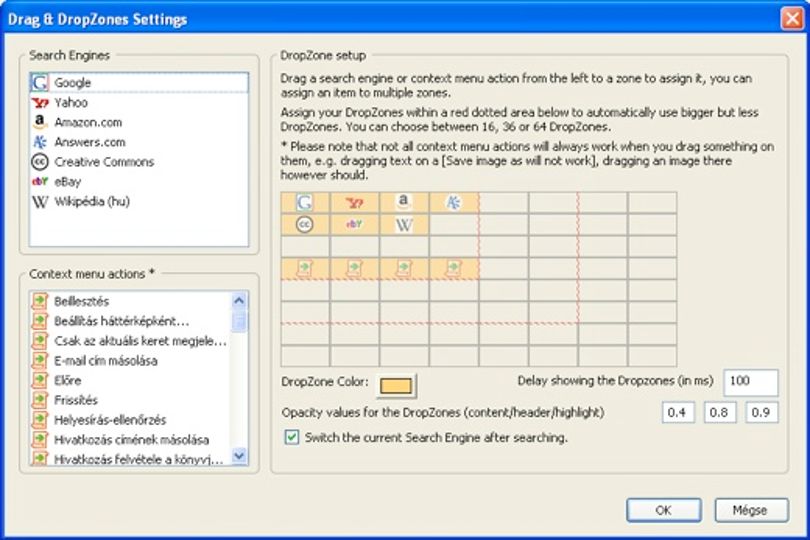Image resolution: width=810 pixels, height=540 pixels.
Task: Open the DropZone Color swatch picker
Action: click(396, 385)
